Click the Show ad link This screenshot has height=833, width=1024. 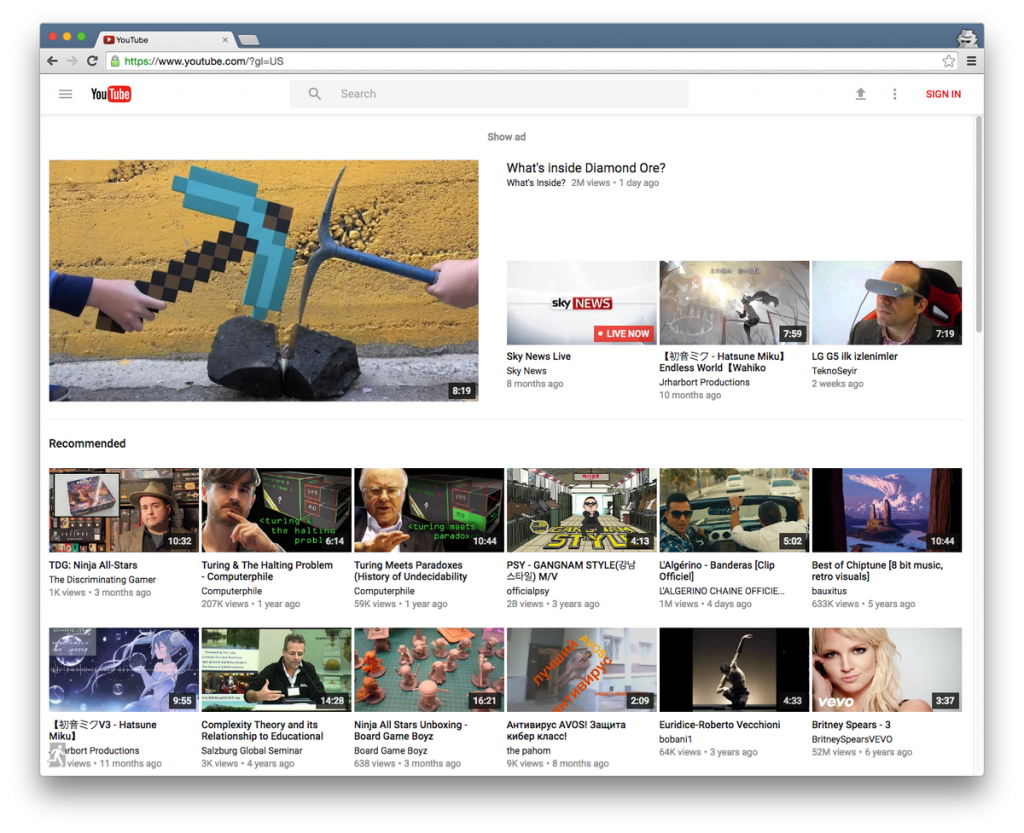506,137
